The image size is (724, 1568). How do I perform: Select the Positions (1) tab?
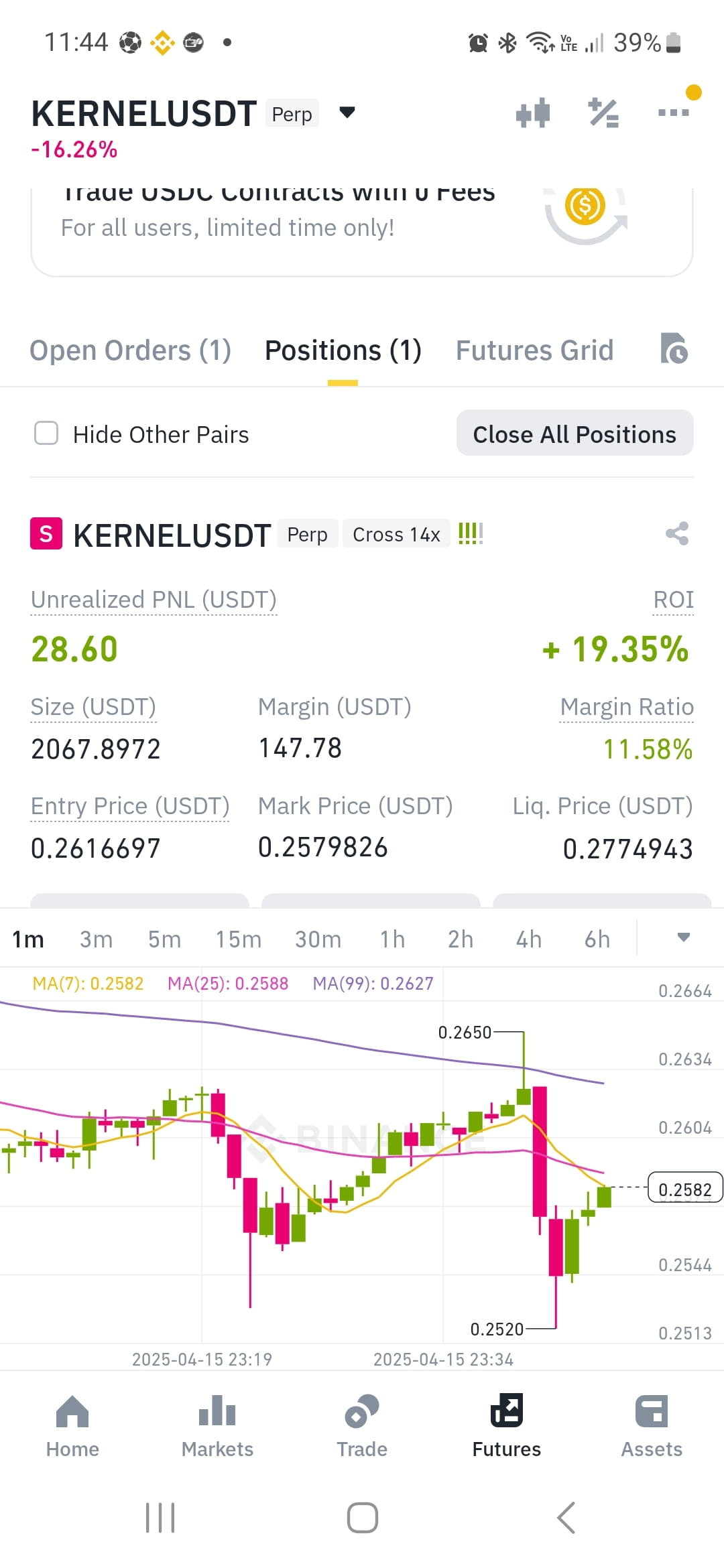click(x=343, y=350)
